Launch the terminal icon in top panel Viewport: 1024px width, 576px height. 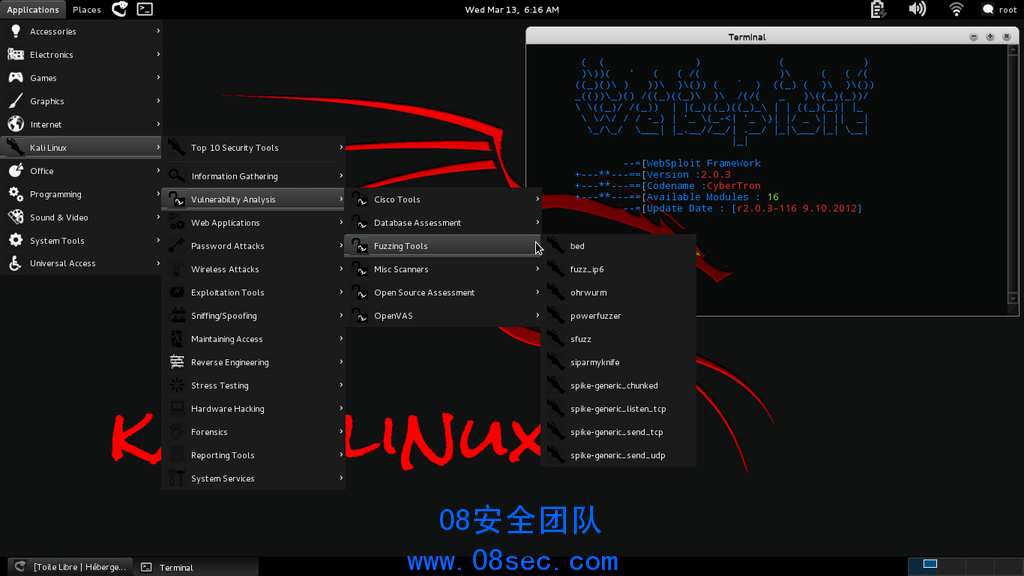coord(144,9)
